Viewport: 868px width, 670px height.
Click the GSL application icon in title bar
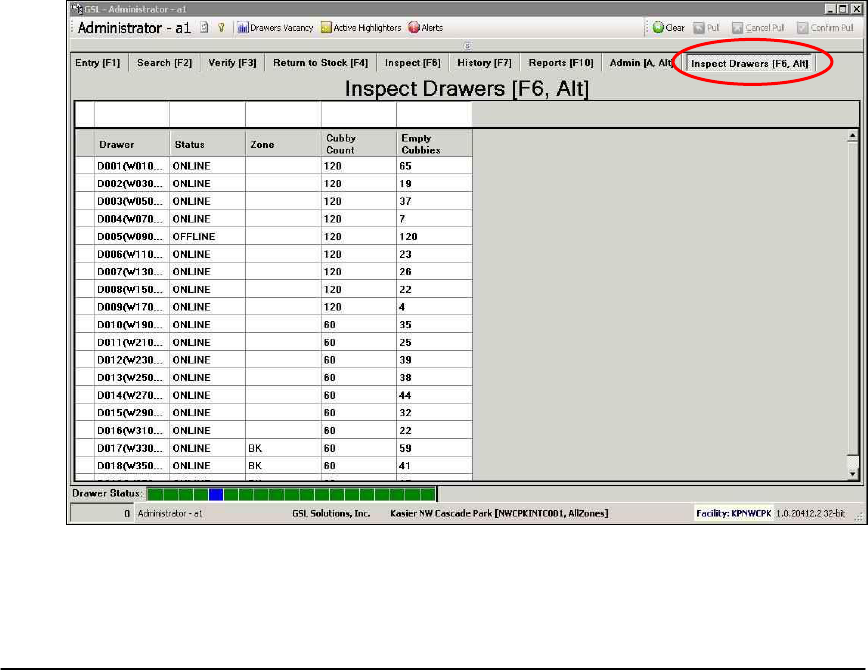coord(76,9)
